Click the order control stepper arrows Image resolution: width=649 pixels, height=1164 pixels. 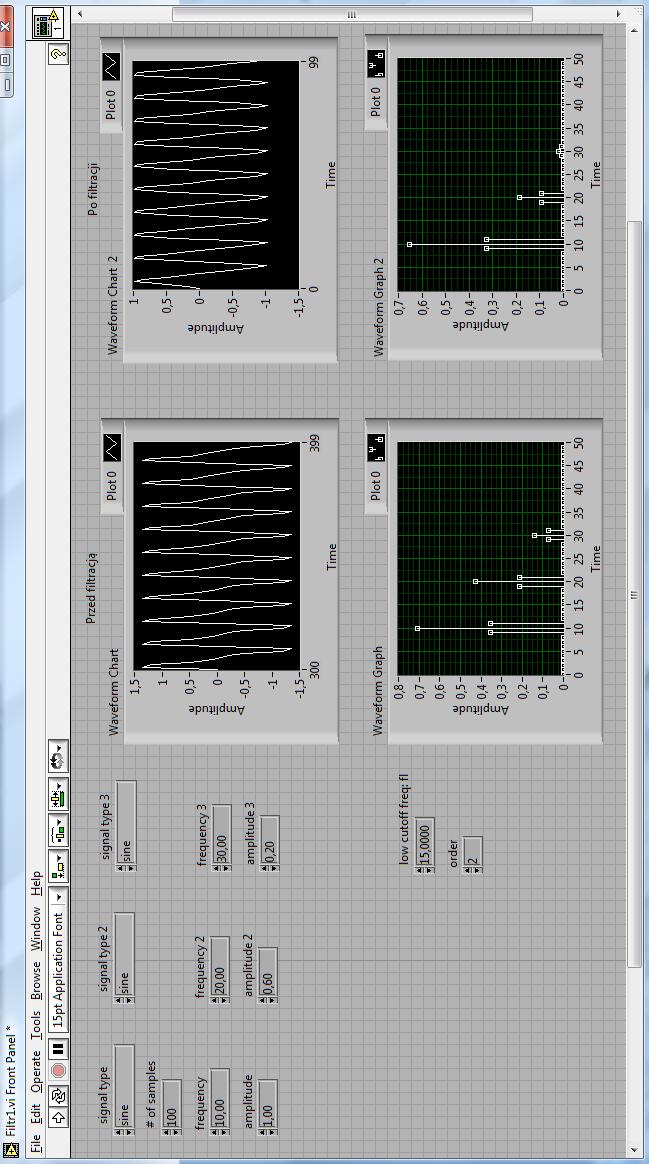[x=473, y=869]
